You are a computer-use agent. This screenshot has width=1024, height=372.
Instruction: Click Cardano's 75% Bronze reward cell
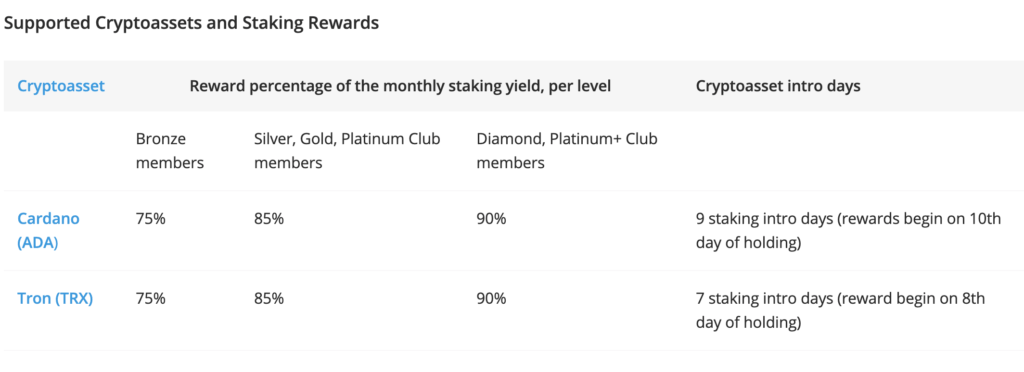pyautogui.click(x=150, y=219)
